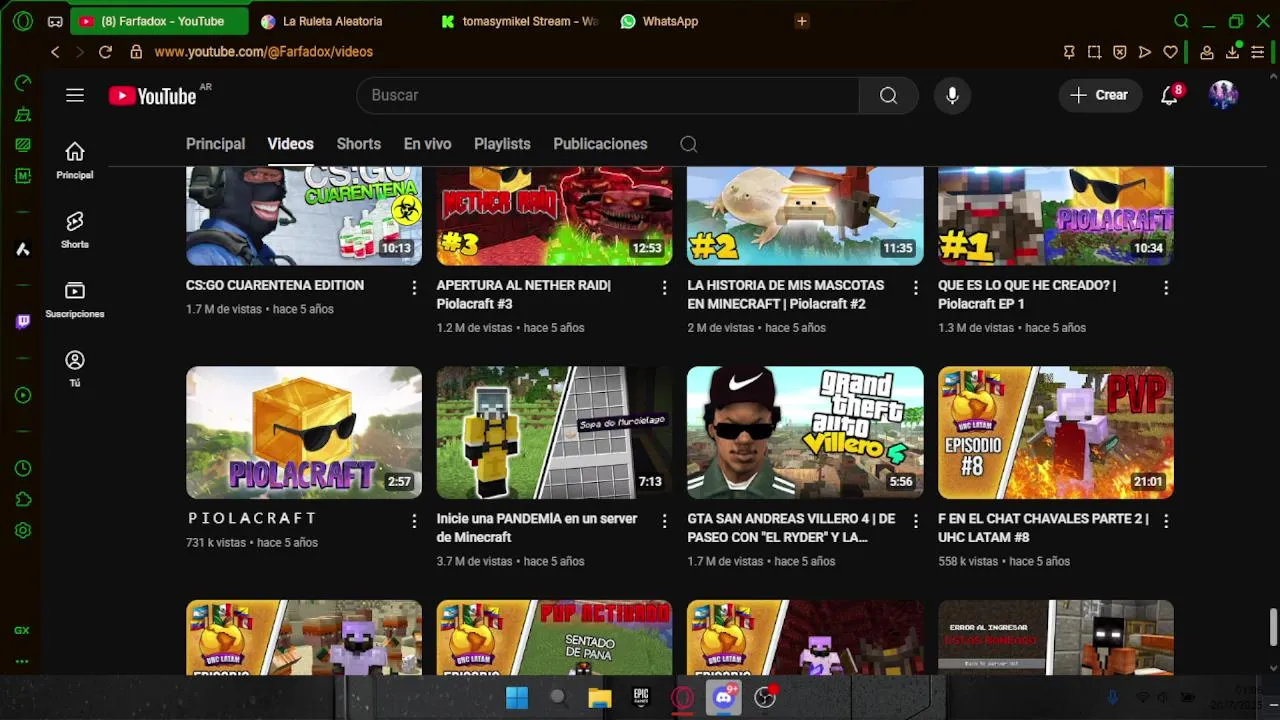Open the Opera GX main menu logo
The image size is (1280, 720).
point(23,20)
